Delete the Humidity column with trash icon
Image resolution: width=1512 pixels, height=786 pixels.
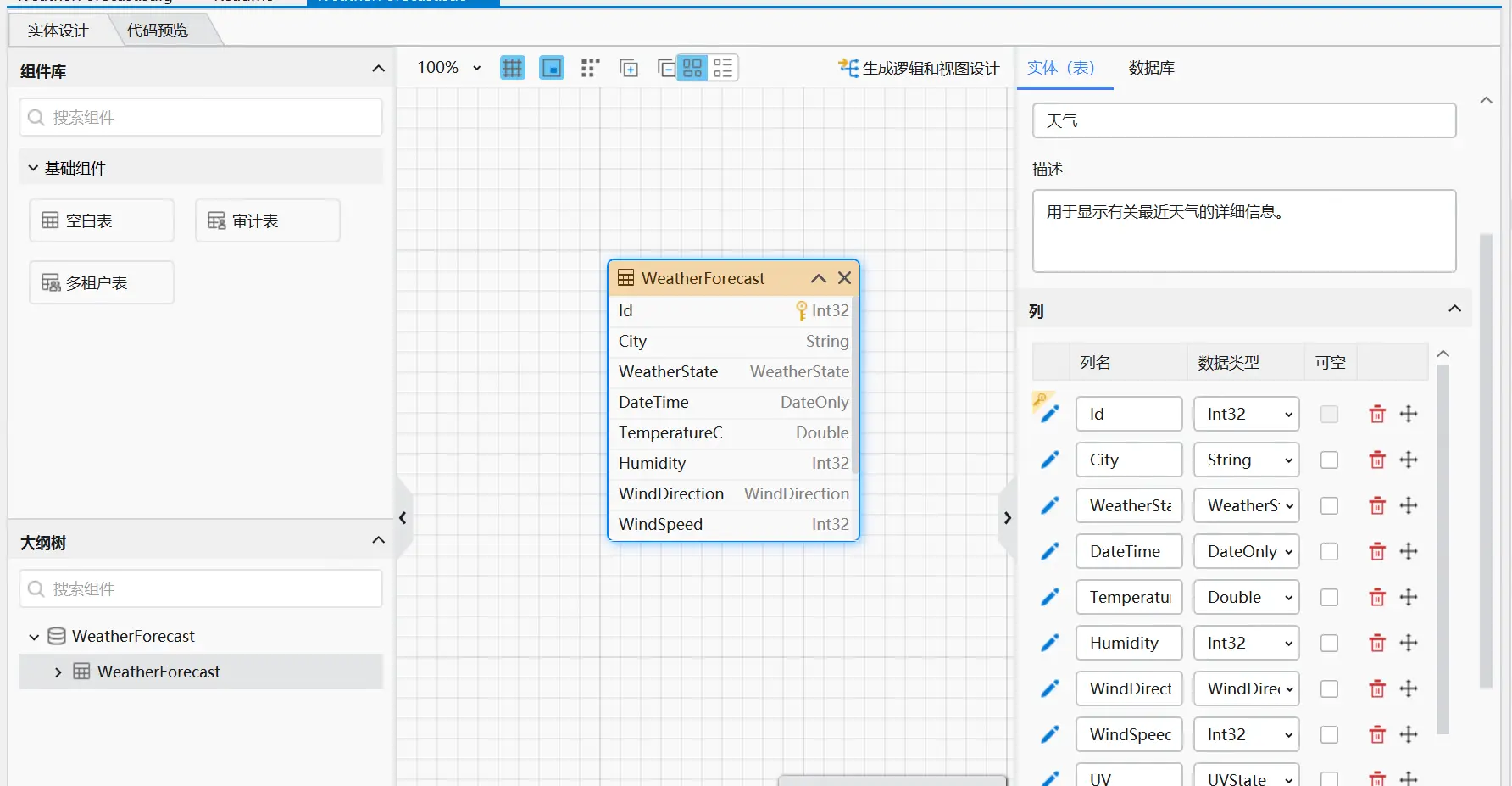click(1377, 643)
